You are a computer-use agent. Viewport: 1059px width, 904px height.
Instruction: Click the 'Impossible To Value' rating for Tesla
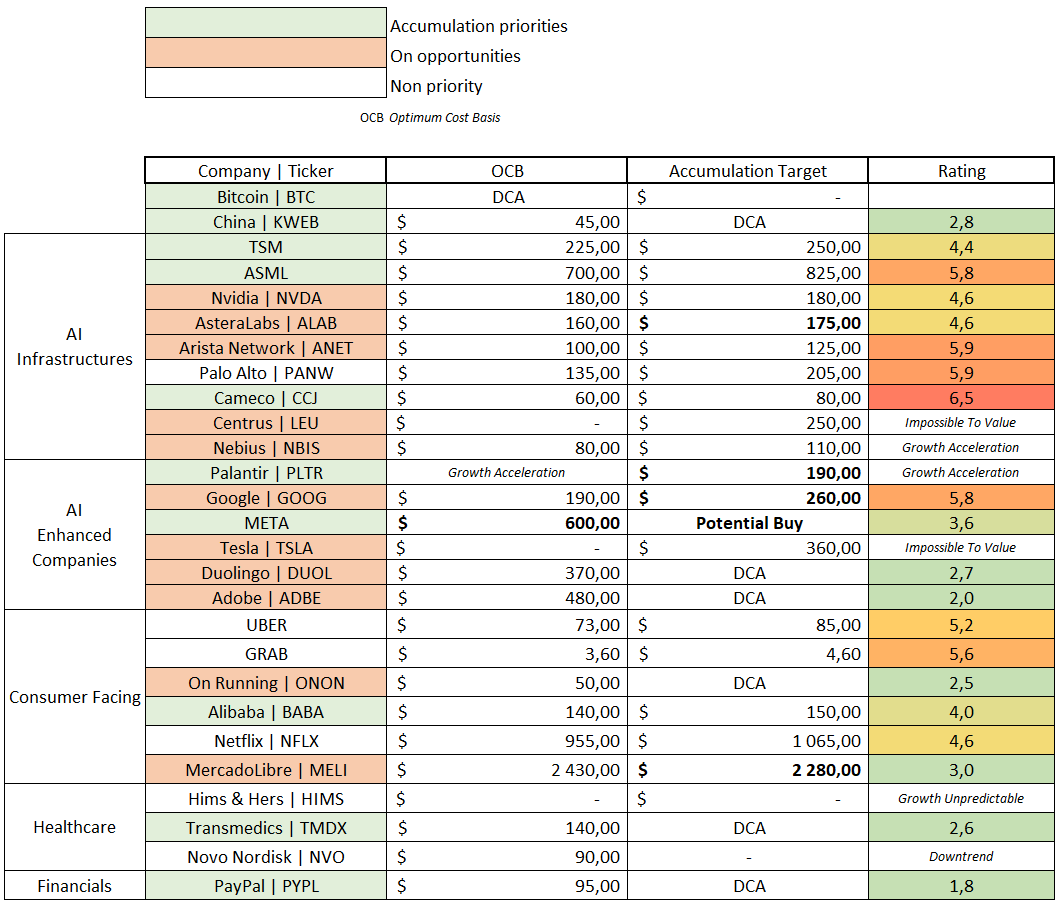pyautogui.click(x=961, y=547)
